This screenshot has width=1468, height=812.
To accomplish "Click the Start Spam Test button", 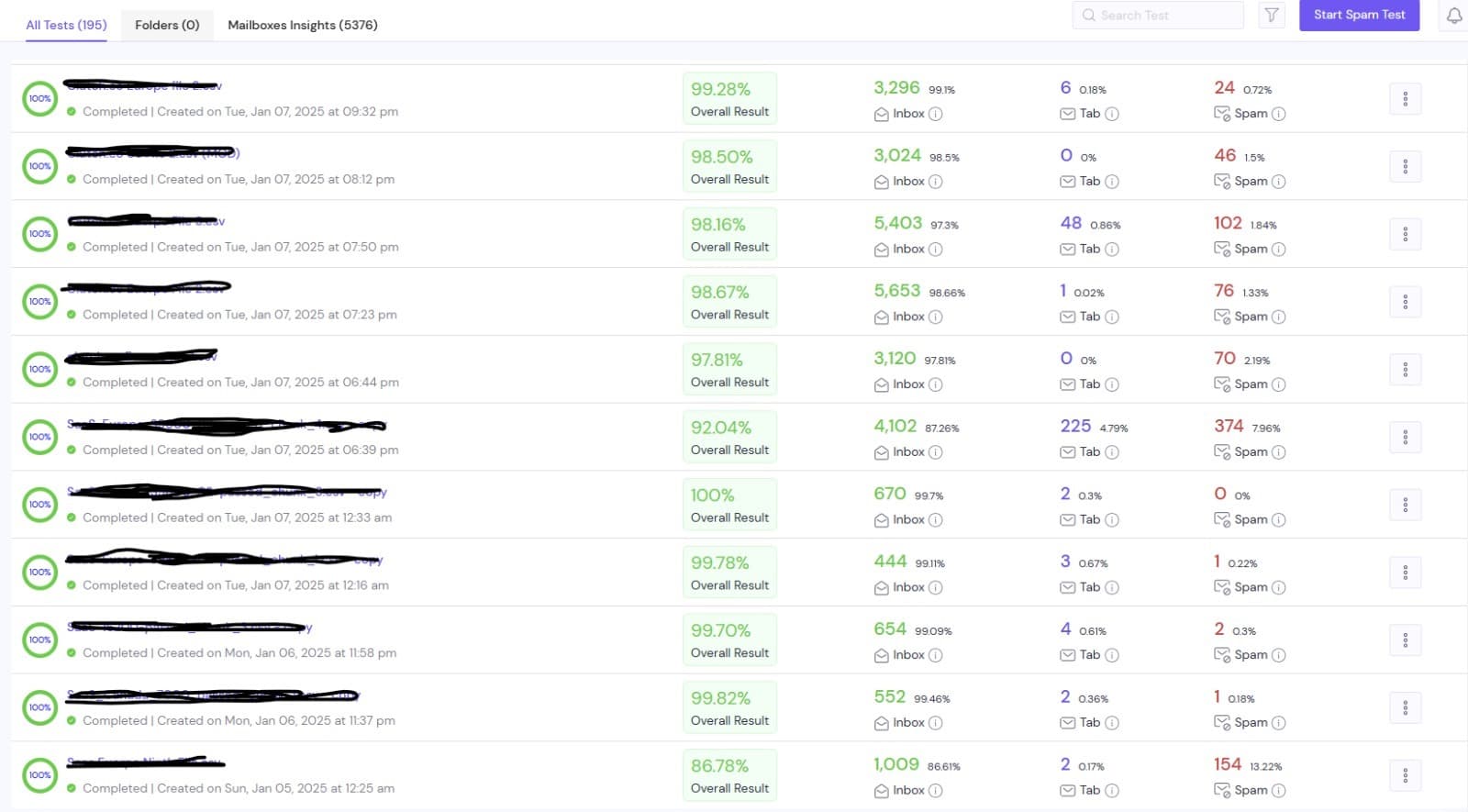I will (1359, 16).
